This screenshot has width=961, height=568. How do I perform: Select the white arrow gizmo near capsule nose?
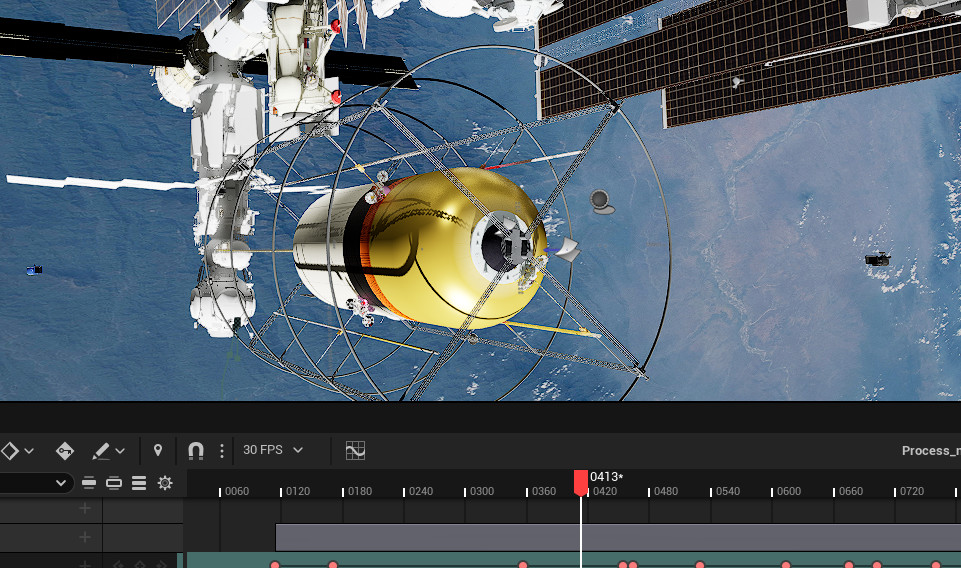567,249
